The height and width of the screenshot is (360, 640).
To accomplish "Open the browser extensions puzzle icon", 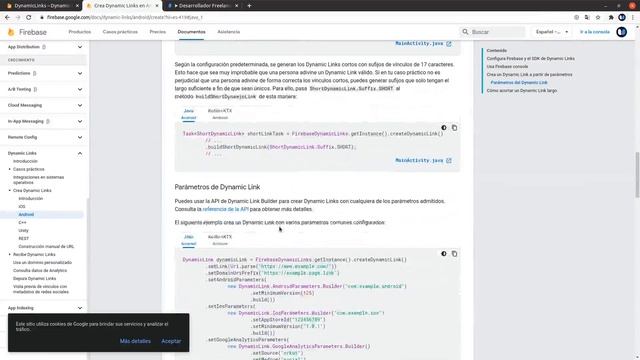I will point(611,17).
